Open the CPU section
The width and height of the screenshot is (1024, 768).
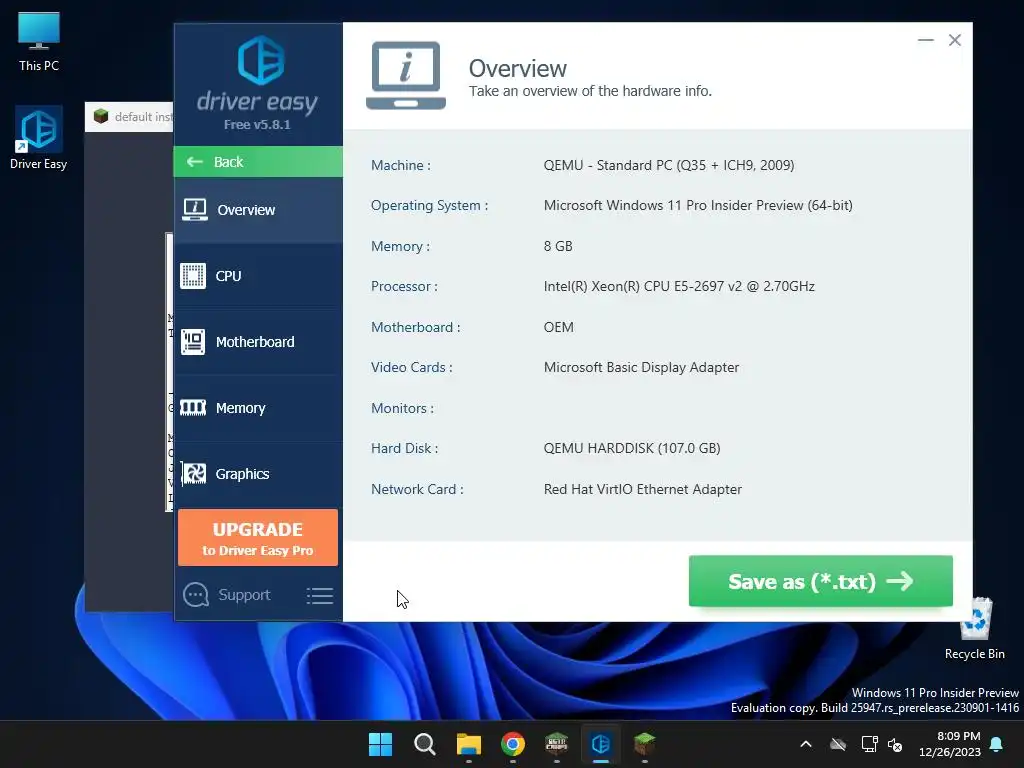[258, 276]
